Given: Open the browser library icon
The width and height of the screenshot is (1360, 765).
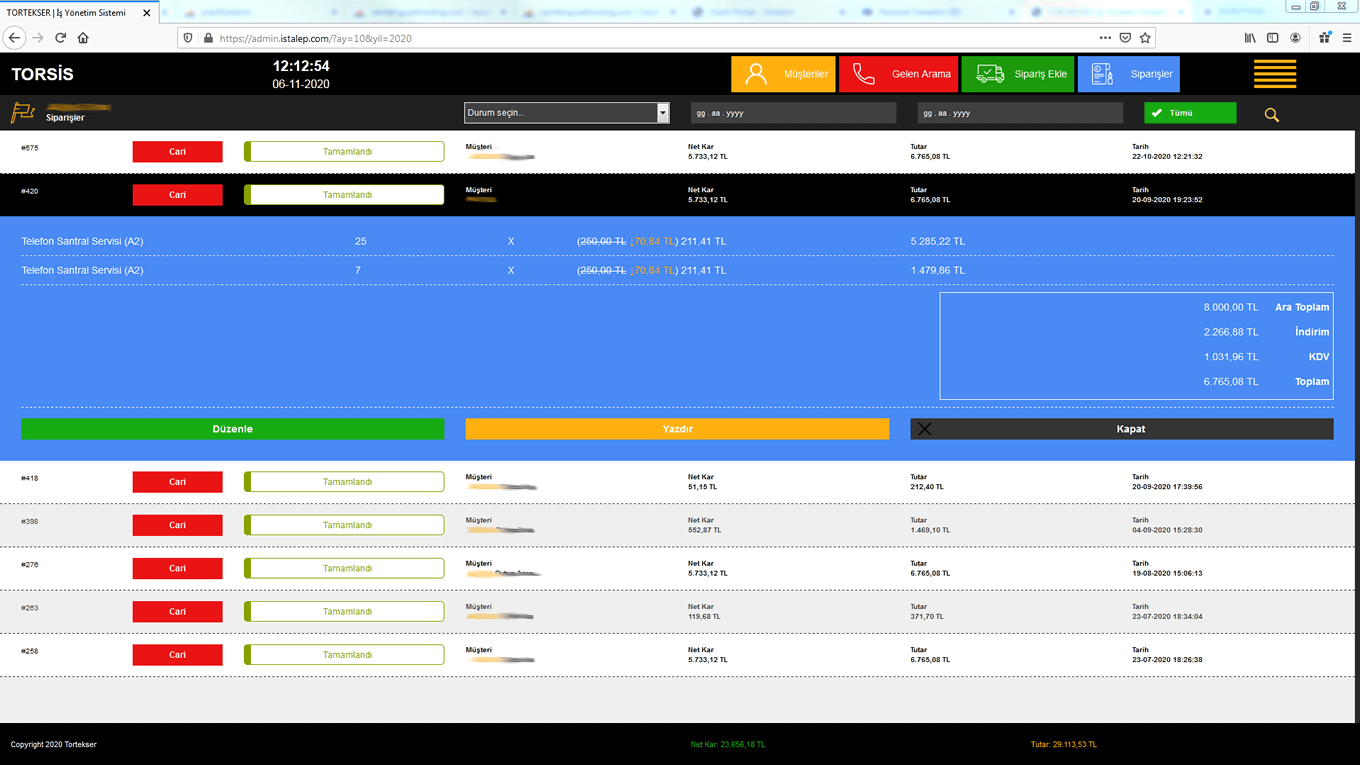Looking at the screenshot, I should pyautogui.click(x=1250, y=38).
